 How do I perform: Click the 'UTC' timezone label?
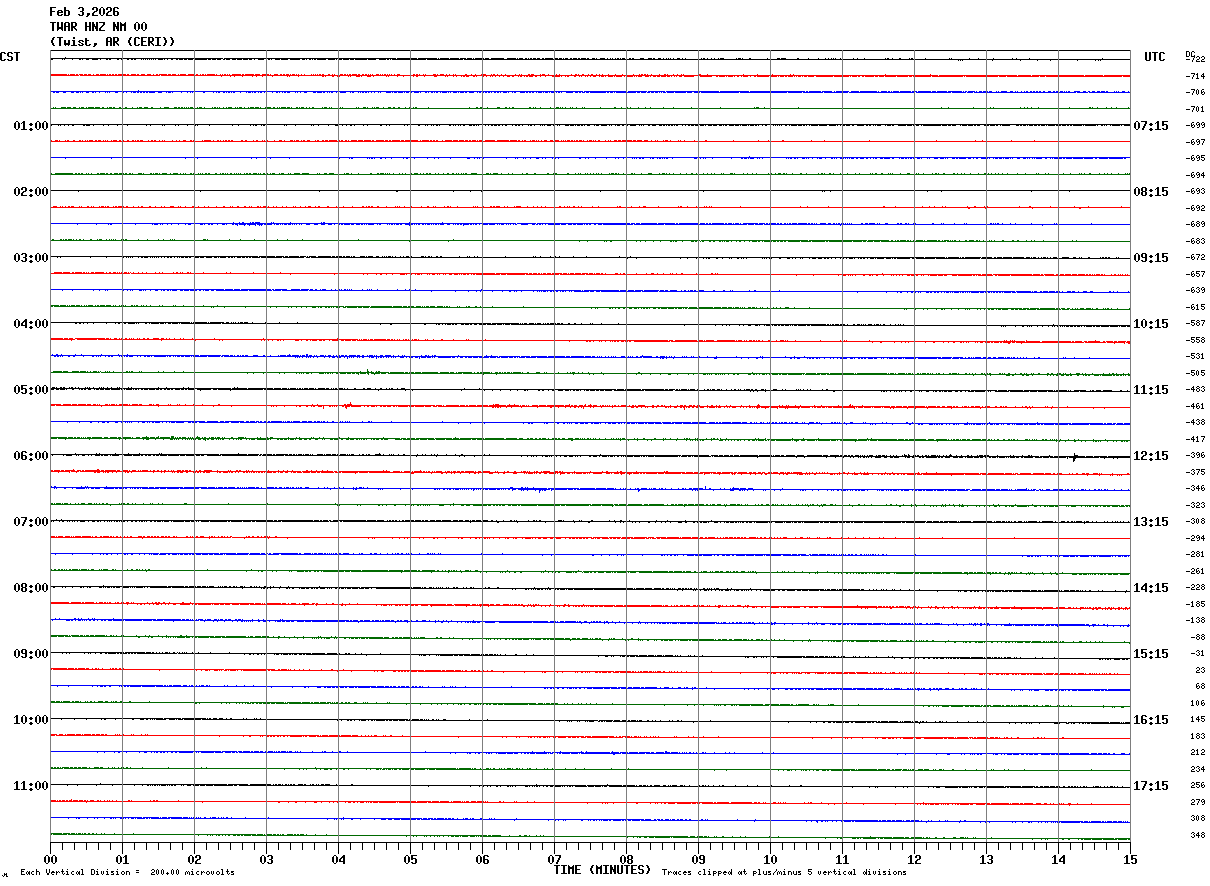click(x=1155, y=57)
